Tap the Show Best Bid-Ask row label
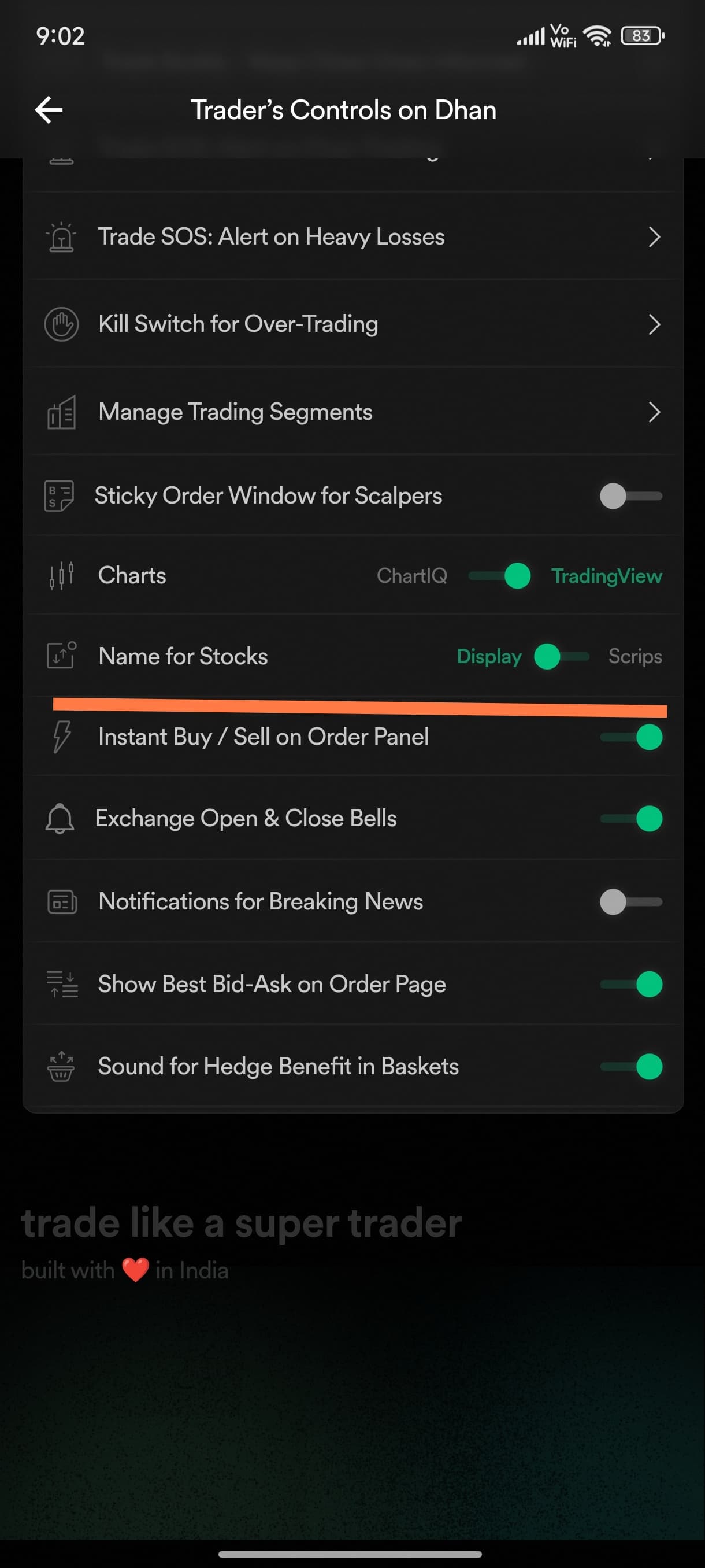This screenshot has width=705, height=1568. pos(272,984)
